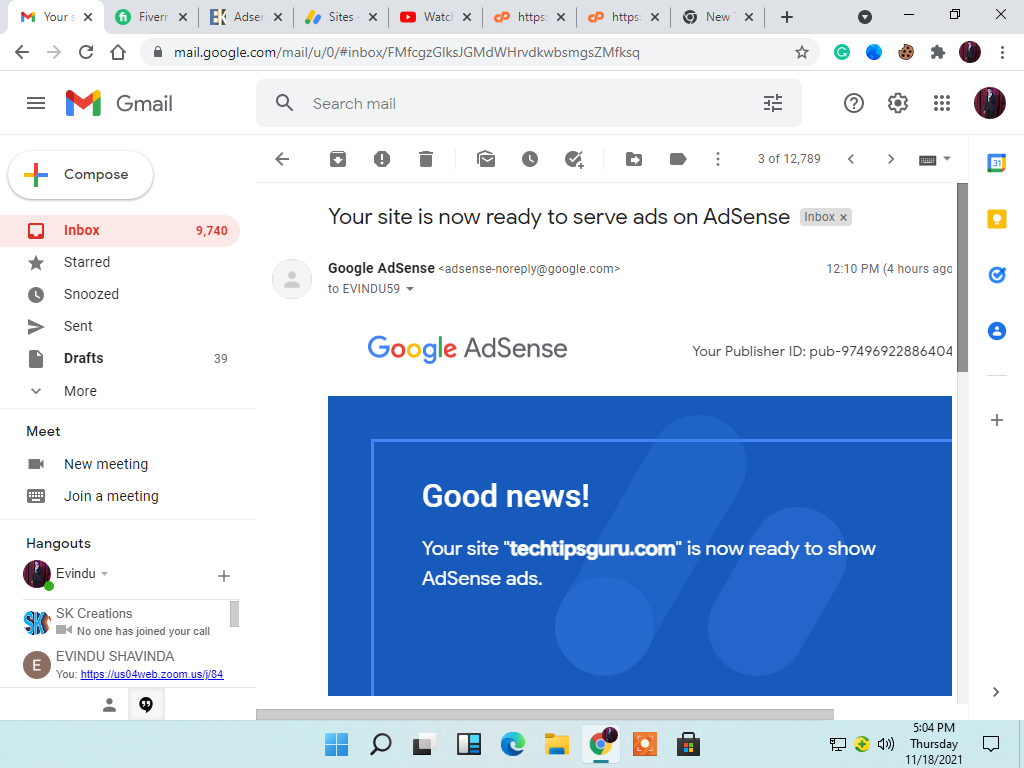The image size is (1024, 768).
Task: Open Google Tasks side panel
Action: click(997, 275)
